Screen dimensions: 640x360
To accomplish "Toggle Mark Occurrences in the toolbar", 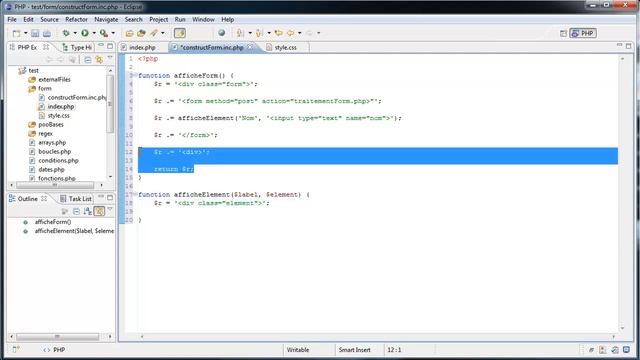I will 180,33.
